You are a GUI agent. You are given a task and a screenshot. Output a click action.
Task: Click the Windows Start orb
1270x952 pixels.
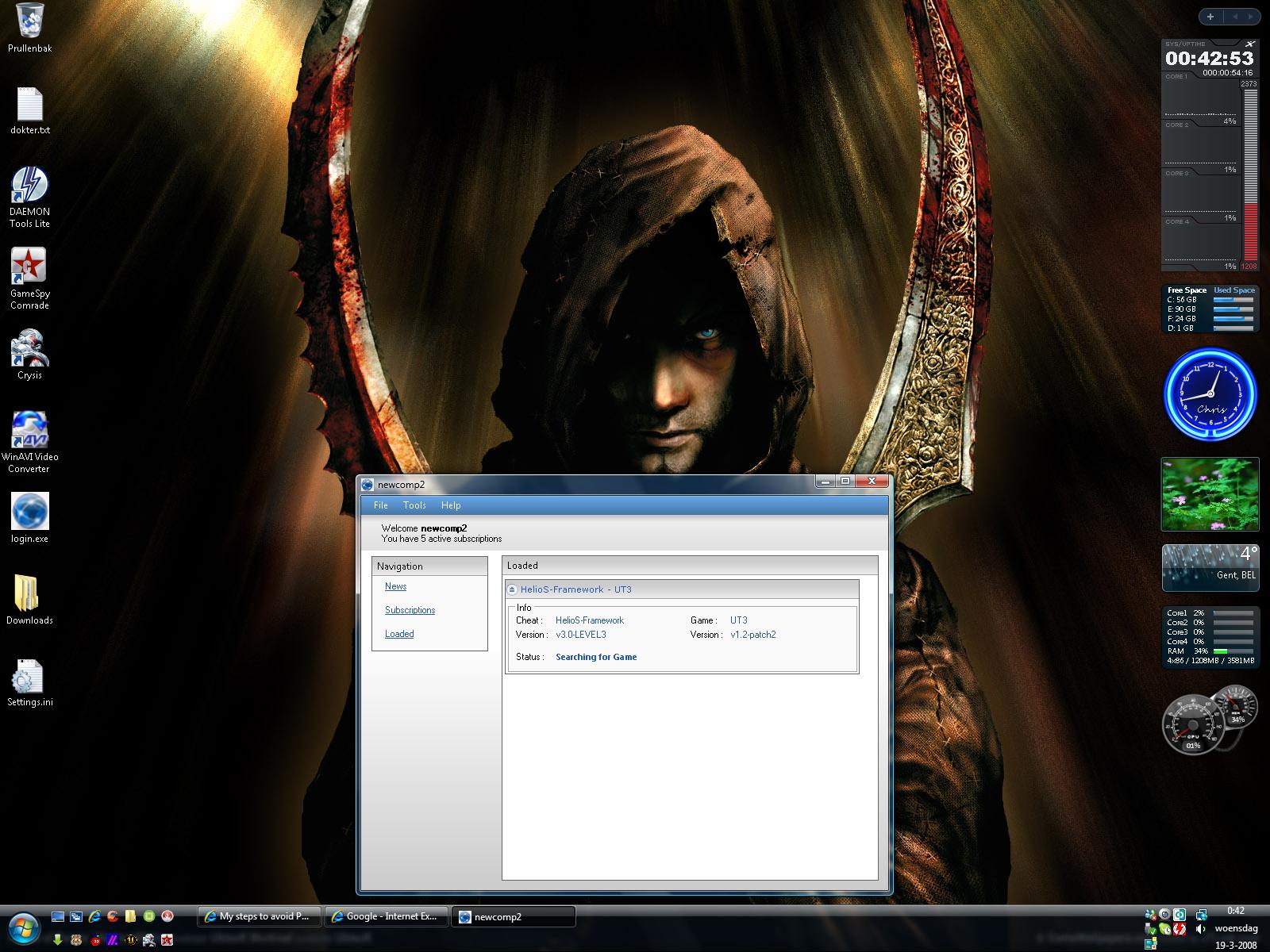pos(24,928)
